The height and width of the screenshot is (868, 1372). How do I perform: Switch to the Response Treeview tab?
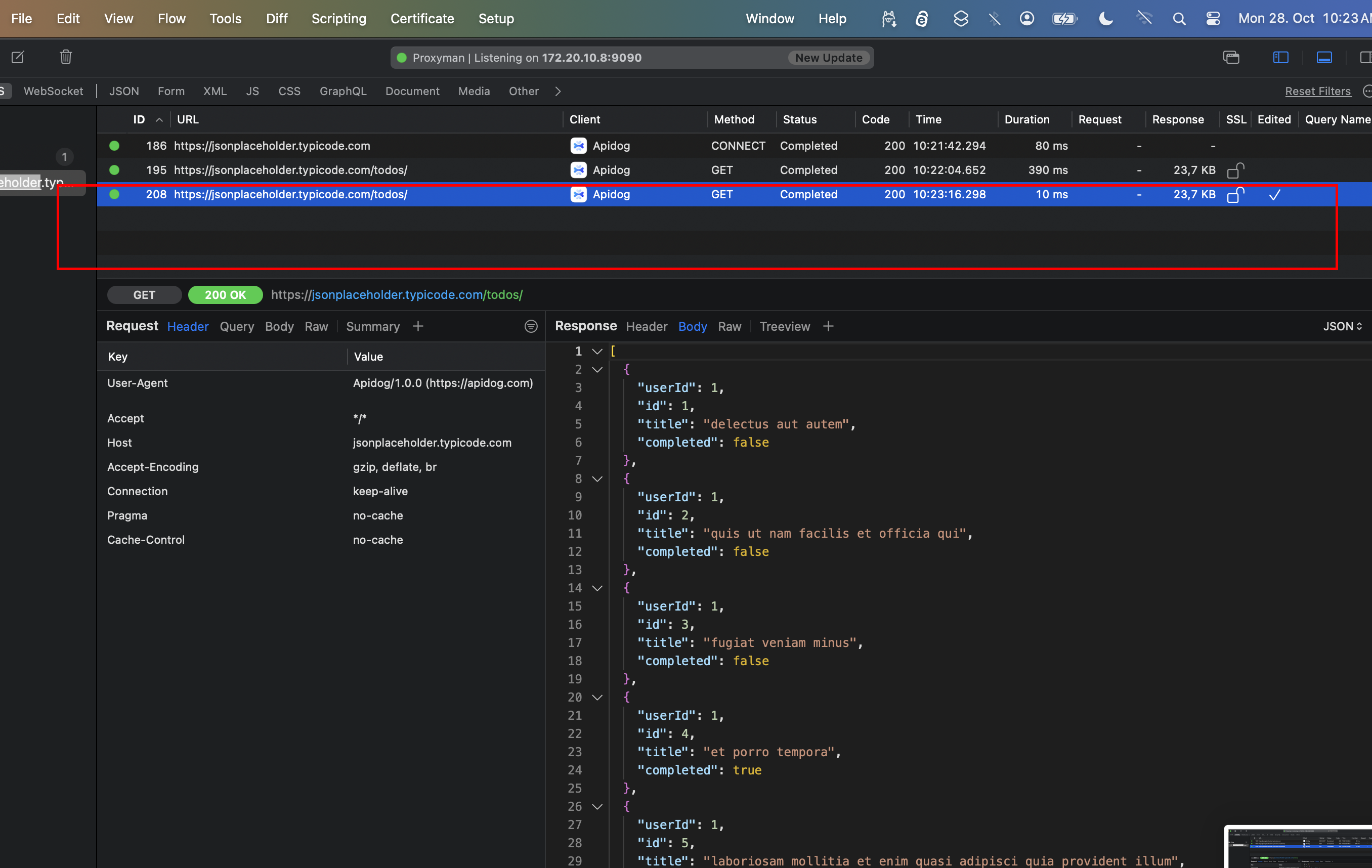pyautogui.click(x=784, y=326)
